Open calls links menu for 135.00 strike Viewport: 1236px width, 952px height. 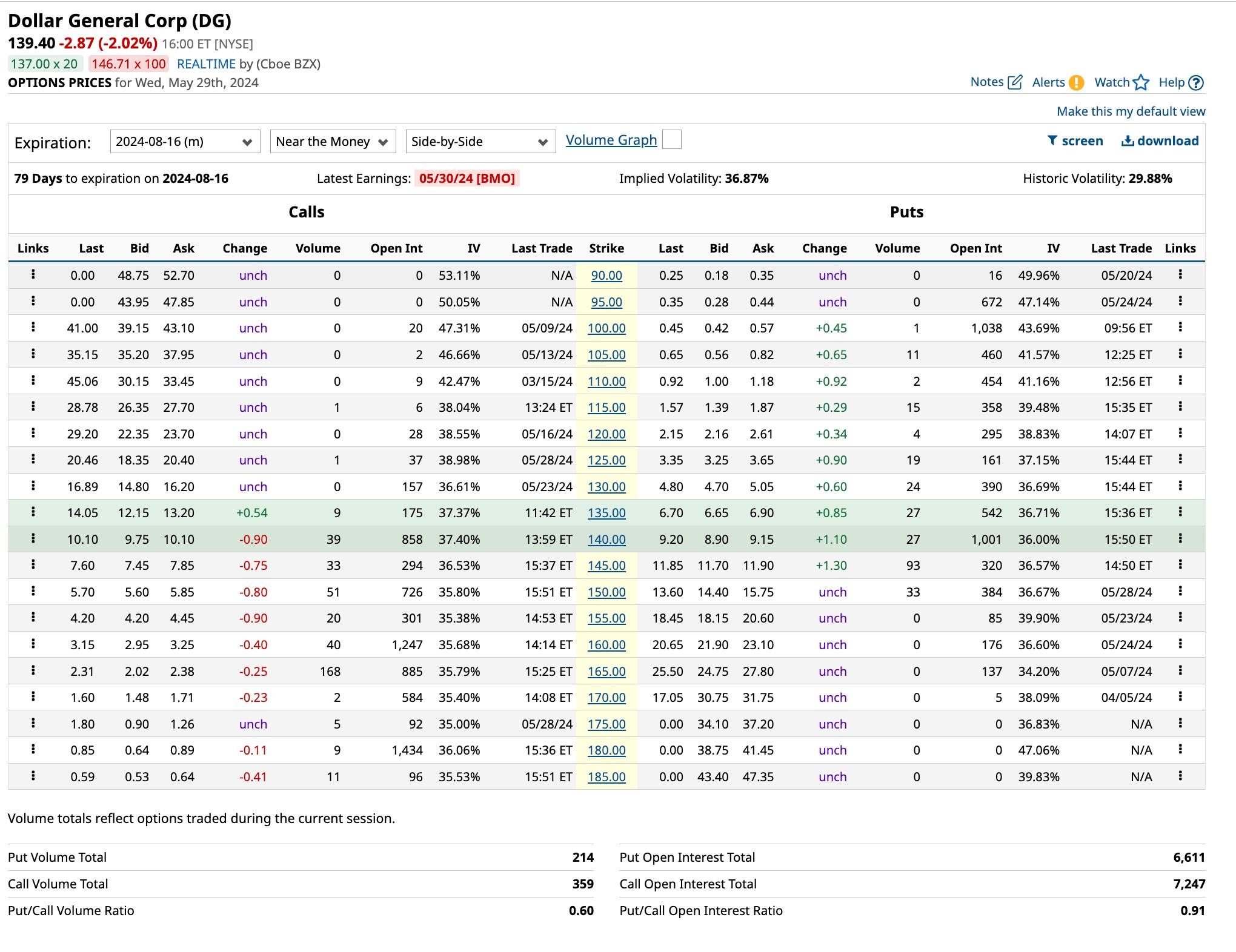(33, 512)
